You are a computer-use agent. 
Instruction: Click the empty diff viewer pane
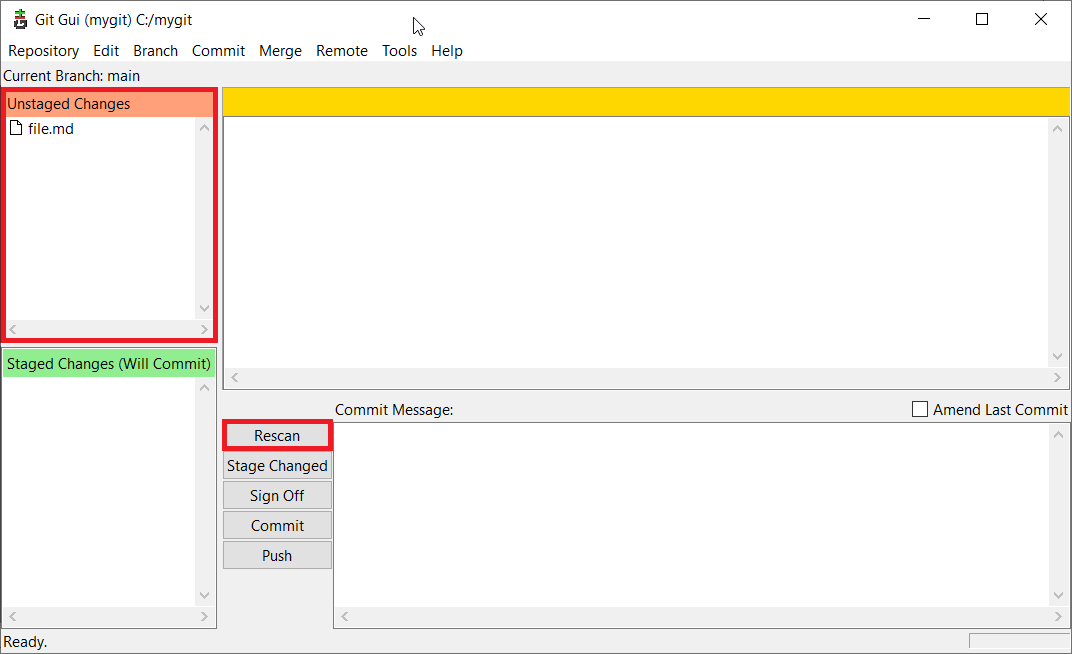636,243
